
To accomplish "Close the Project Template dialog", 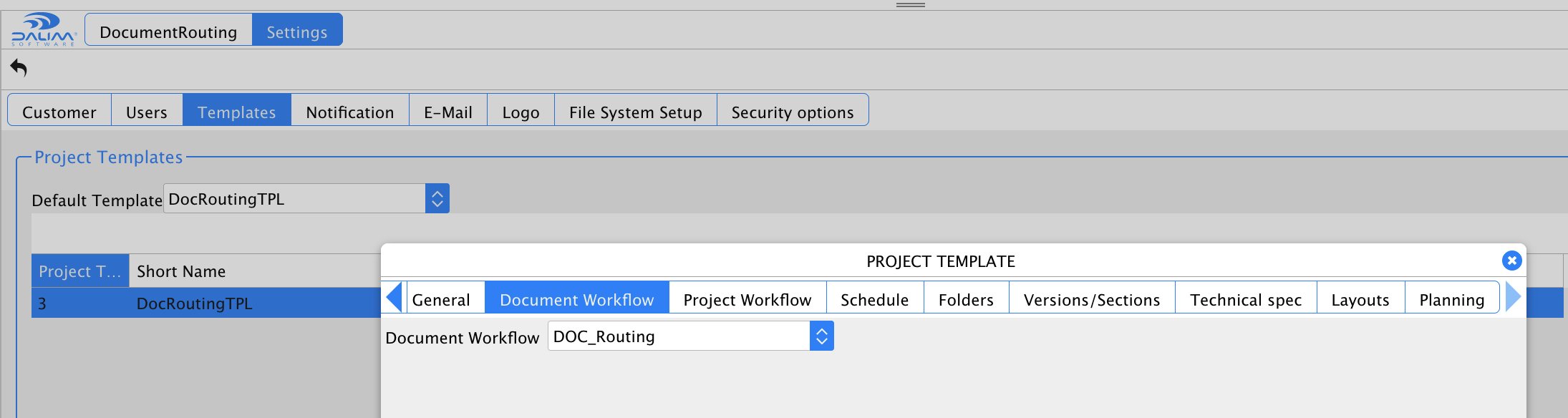I will click(x=1511, y=261).
